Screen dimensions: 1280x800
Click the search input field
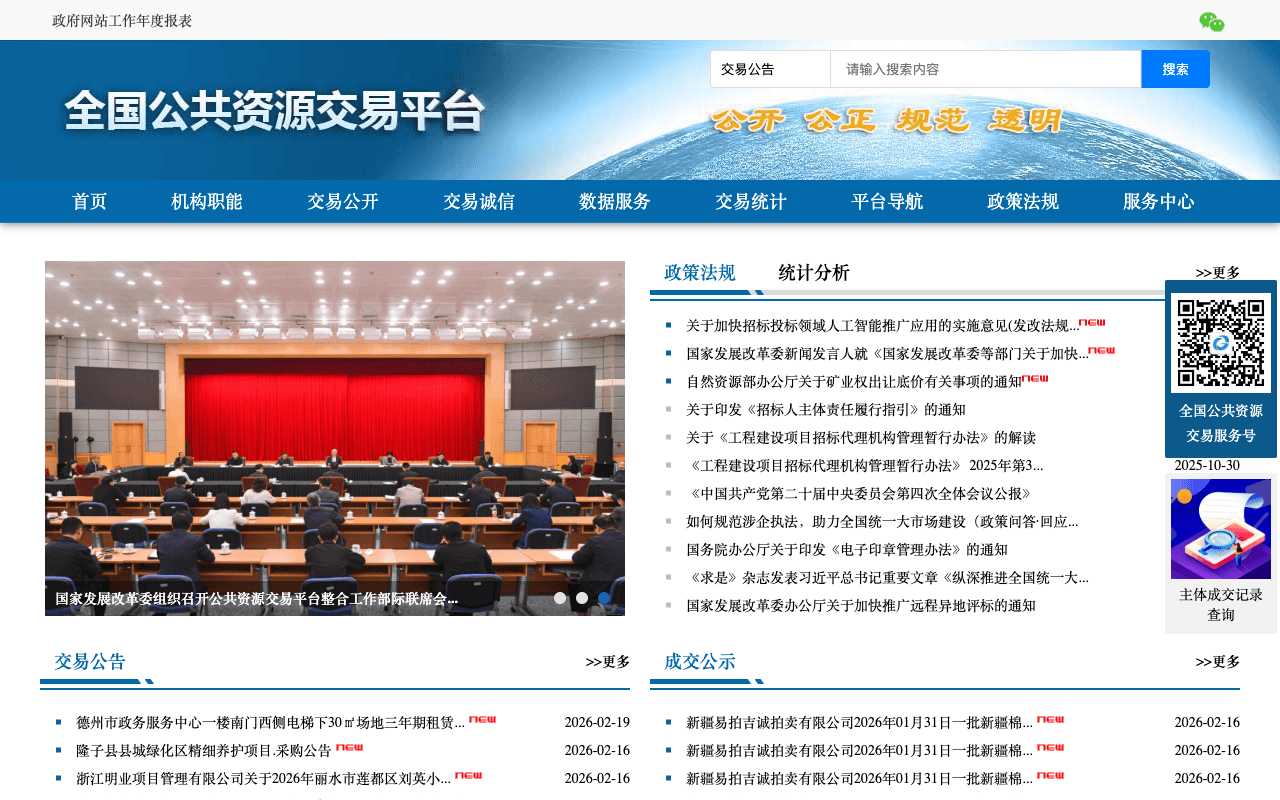(x=985, y=69)
